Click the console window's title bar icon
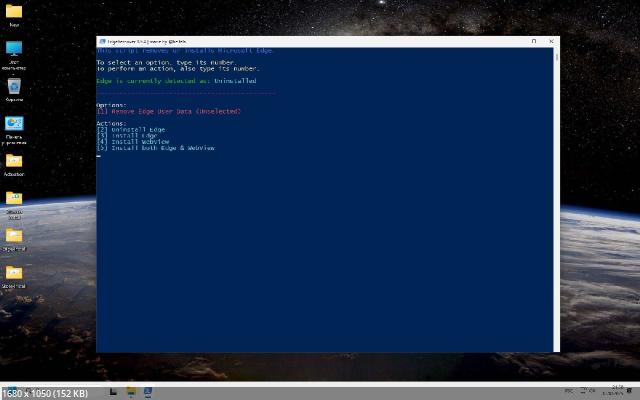640x400 pixels. click(x=102, y=41)
